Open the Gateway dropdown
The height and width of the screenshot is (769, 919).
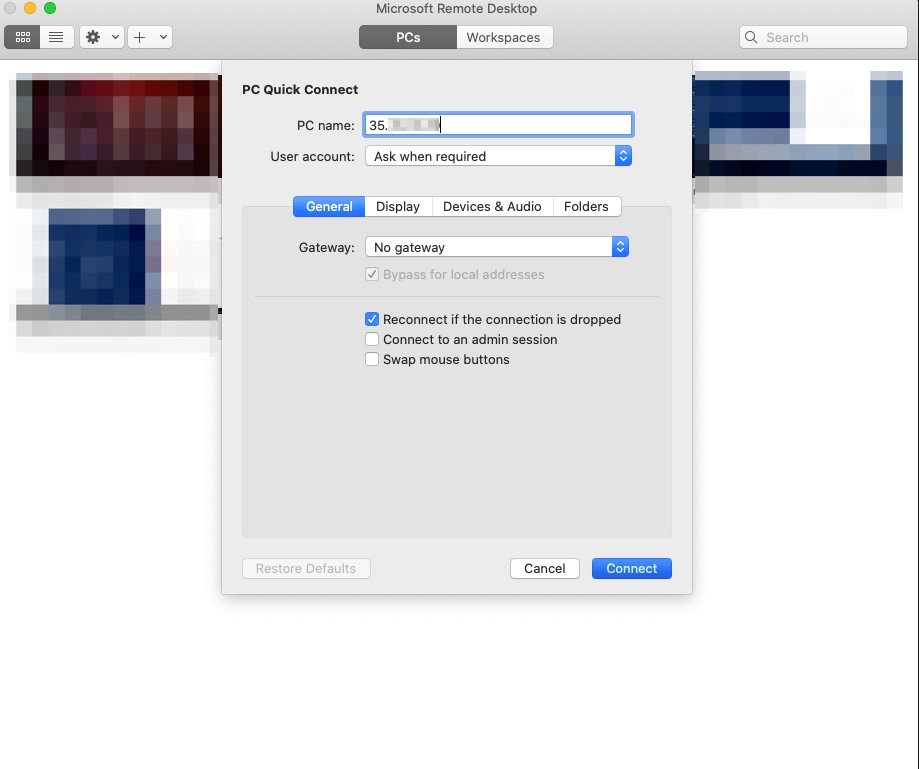tap(497, 247)
